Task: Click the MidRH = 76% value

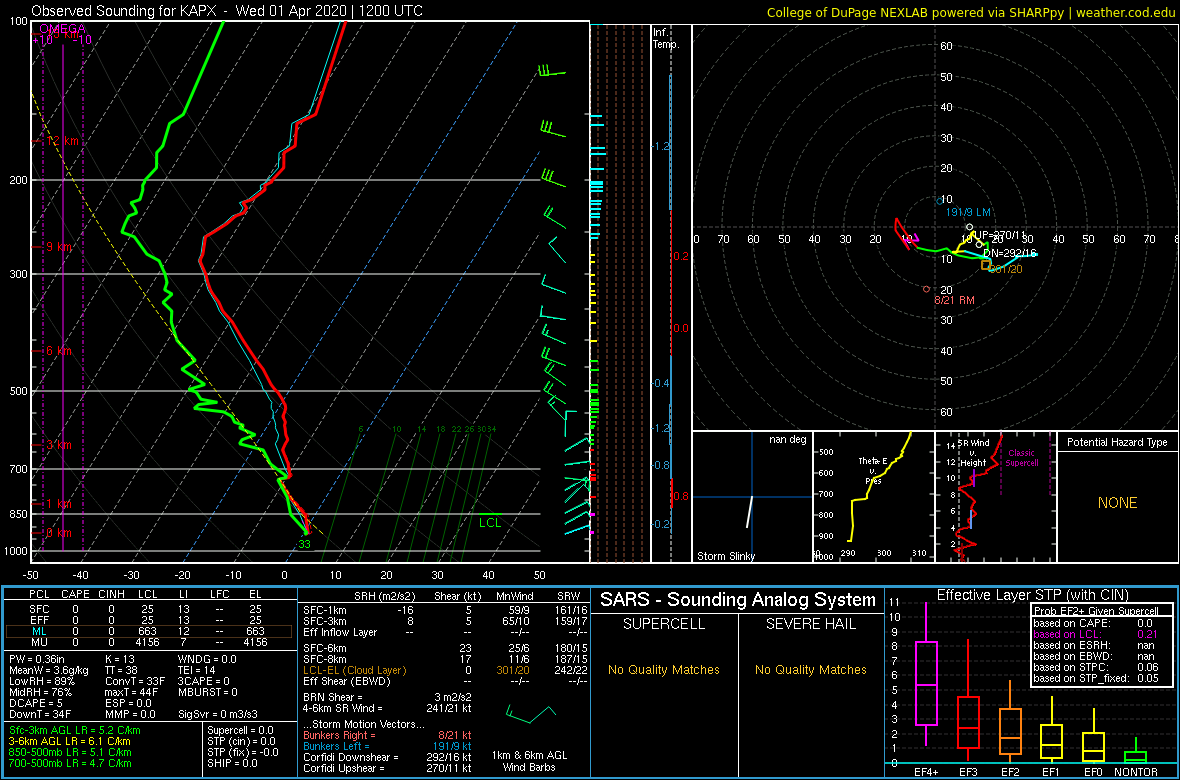Action: pos(41,692)
